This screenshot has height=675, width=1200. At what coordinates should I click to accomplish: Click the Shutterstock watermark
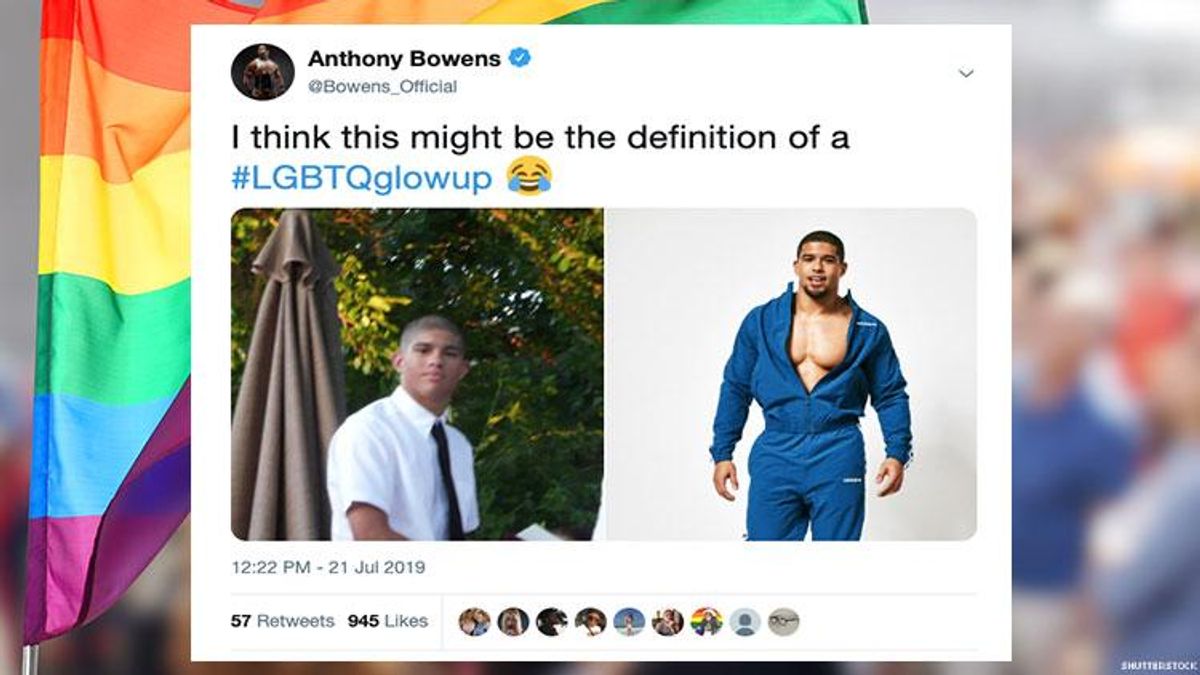(1153, 664)
